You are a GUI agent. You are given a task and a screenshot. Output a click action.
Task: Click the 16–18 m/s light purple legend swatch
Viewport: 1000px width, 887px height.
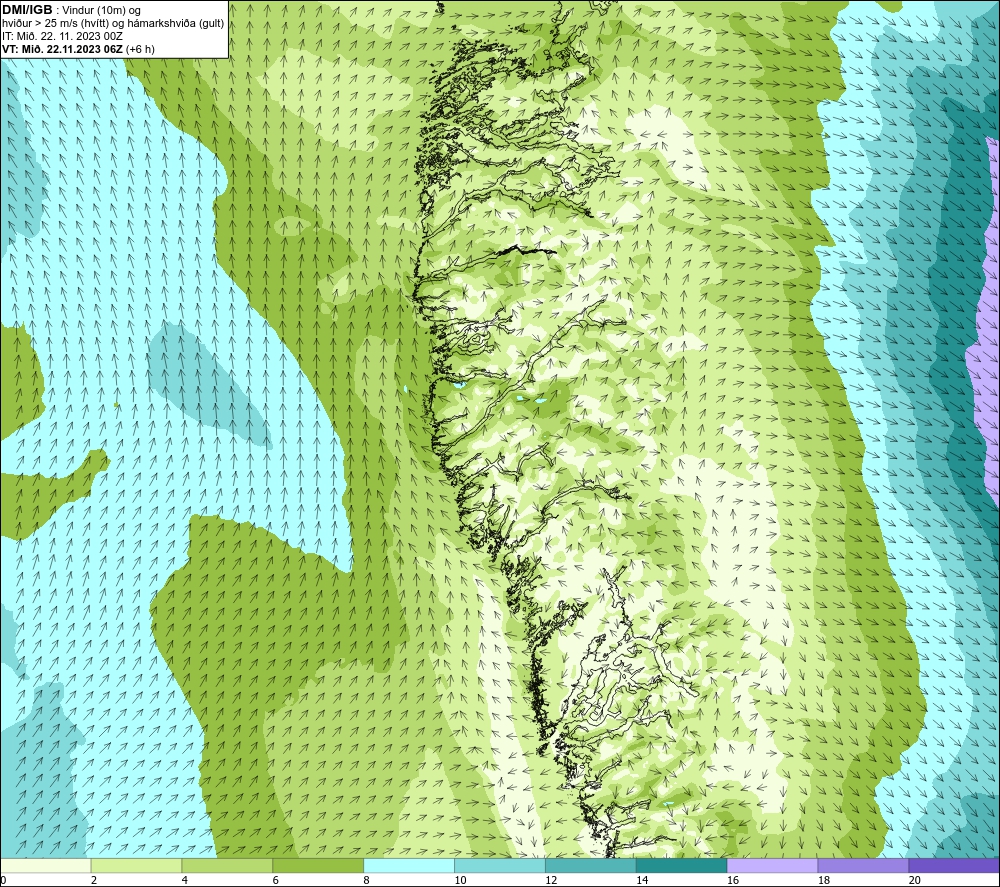pyautogui.click(x=772, y=866)
